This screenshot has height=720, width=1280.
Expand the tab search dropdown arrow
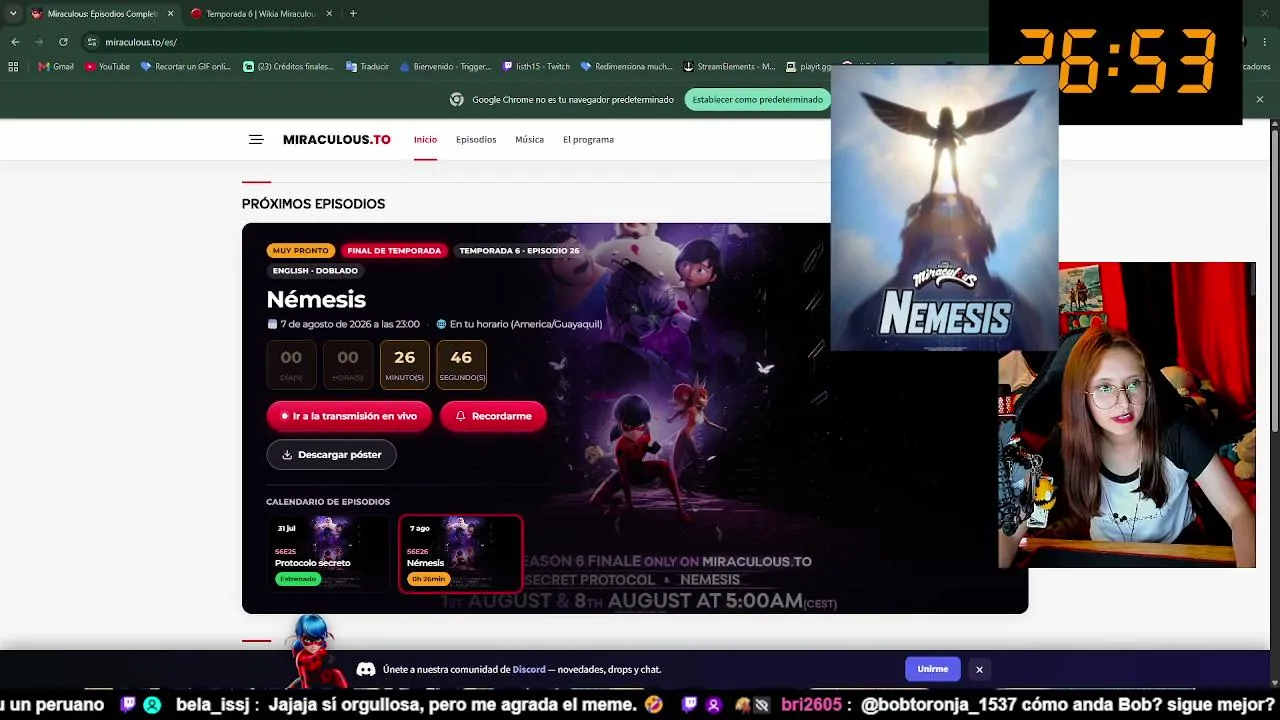13,14
